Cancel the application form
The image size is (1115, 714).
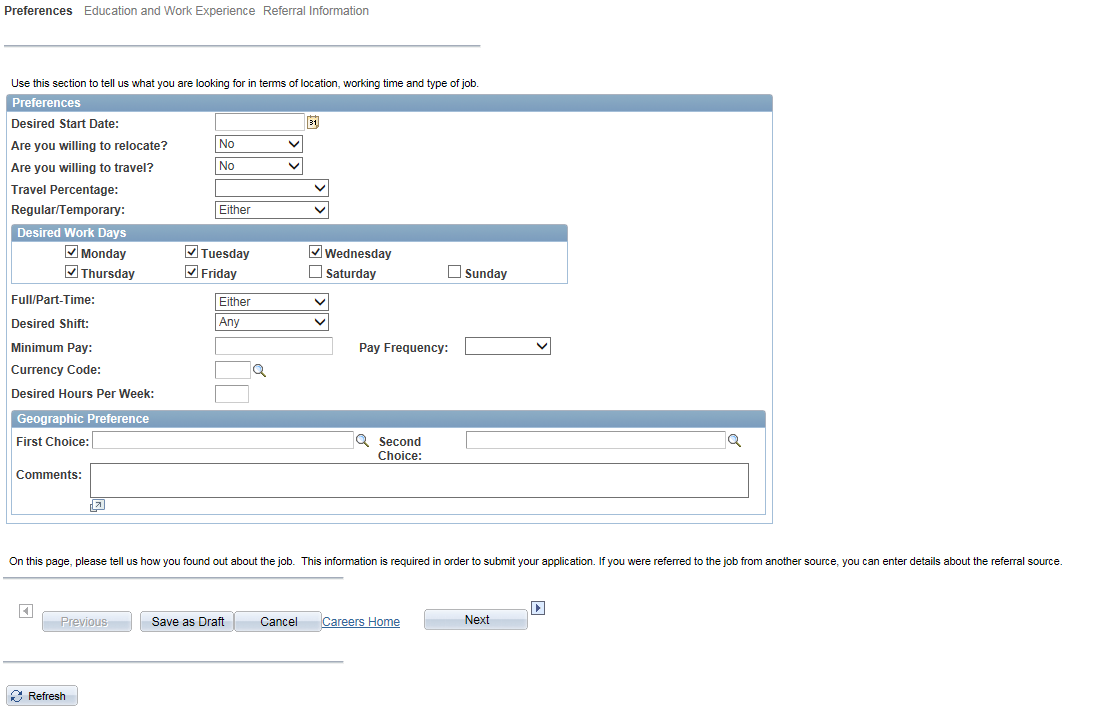point(278,622)
